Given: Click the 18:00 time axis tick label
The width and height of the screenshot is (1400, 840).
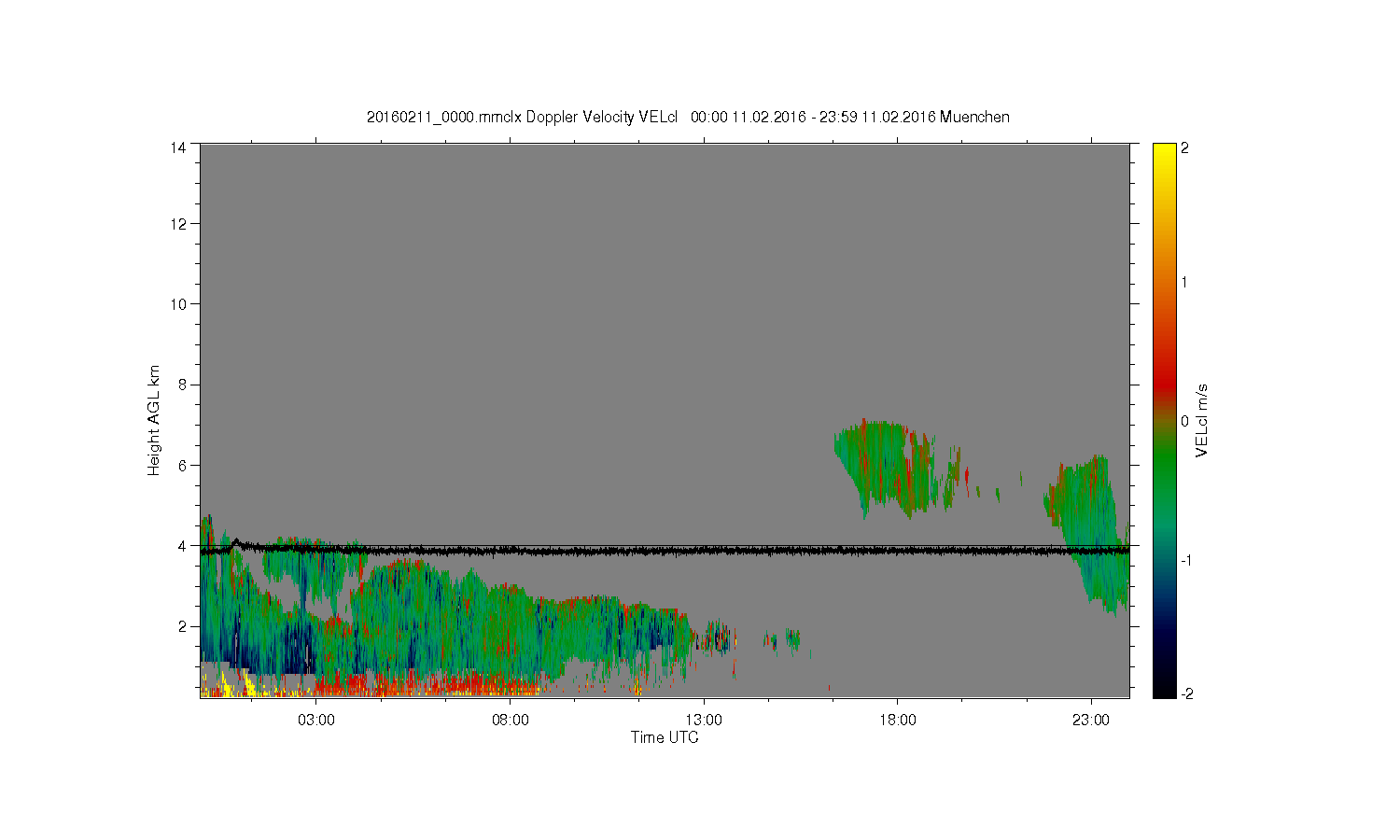Looking at the screenshot, I should coord(897,720).
